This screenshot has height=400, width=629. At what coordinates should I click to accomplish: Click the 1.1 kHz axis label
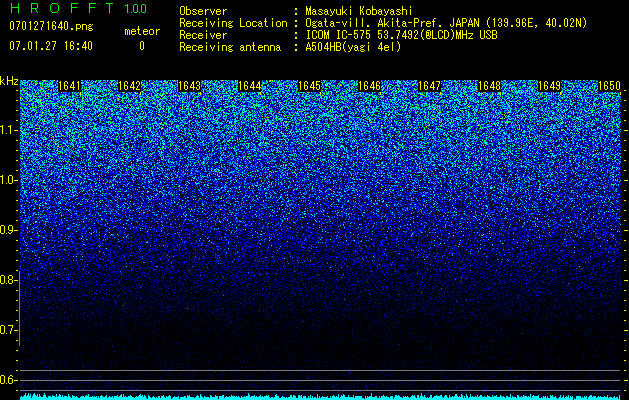[8, 130]
